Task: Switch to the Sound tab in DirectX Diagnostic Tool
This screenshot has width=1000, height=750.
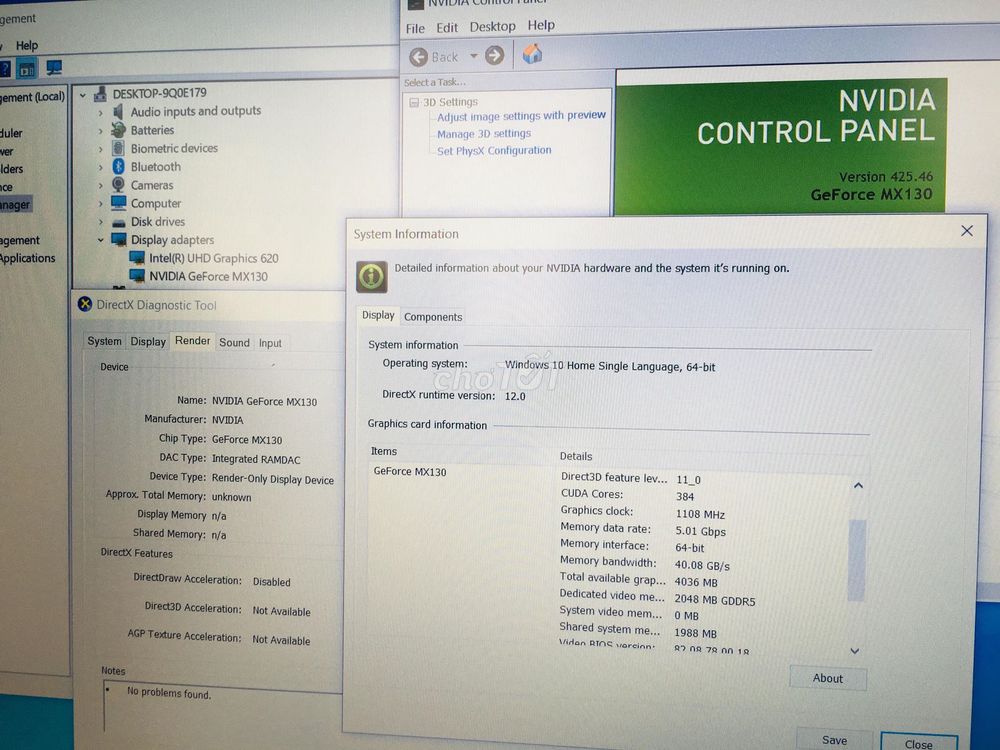Action: pos(235,342)
